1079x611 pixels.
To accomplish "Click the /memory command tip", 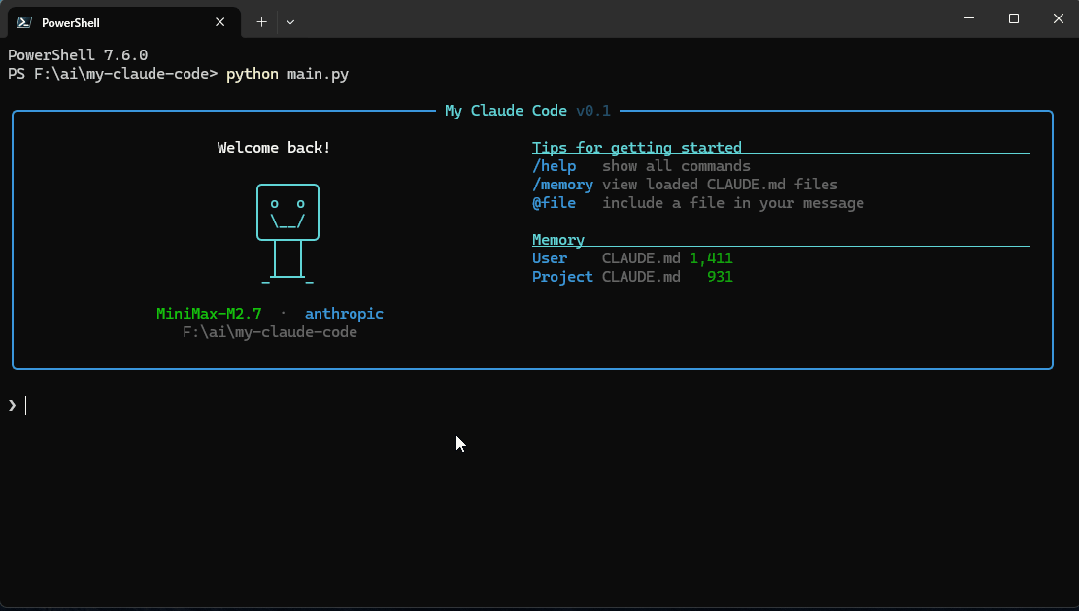I will click(562, 184).
